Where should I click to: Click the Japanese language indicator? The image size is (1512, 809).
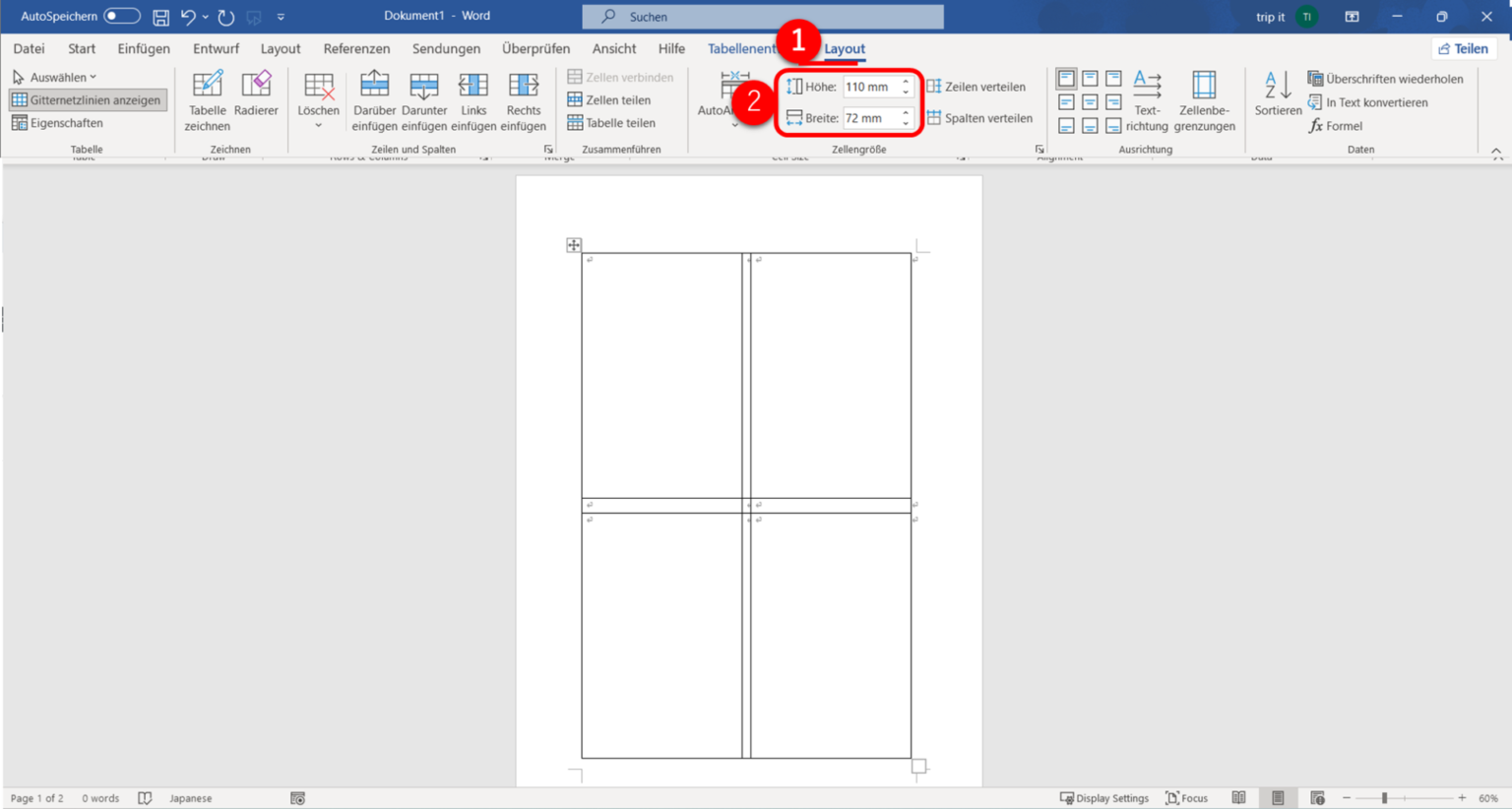tap(191, 798)
